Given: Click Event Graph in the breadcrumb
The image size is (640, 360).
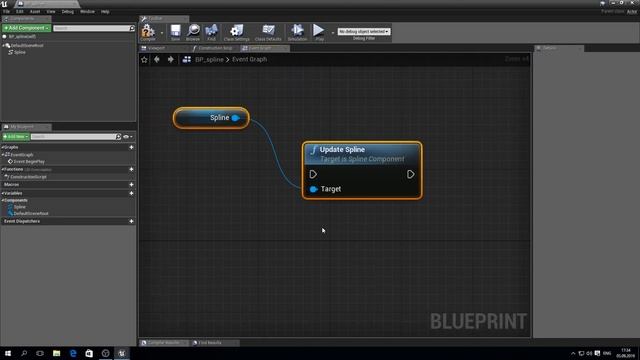Looking at the screenshot, I should 249,60.
